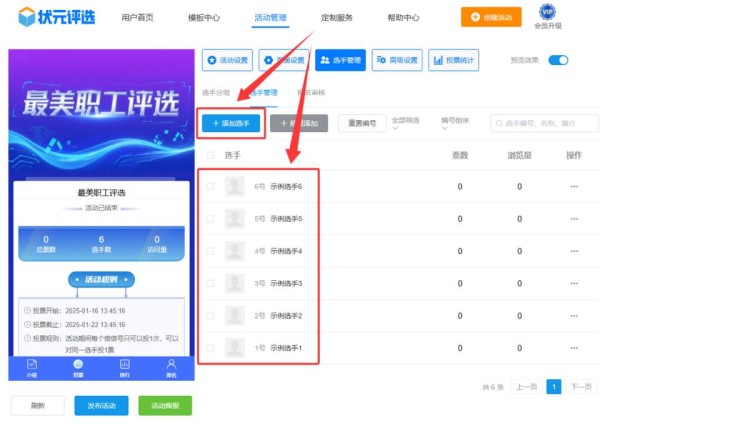
Task: Toggle the 预览效果 switch
Action: 558,60
